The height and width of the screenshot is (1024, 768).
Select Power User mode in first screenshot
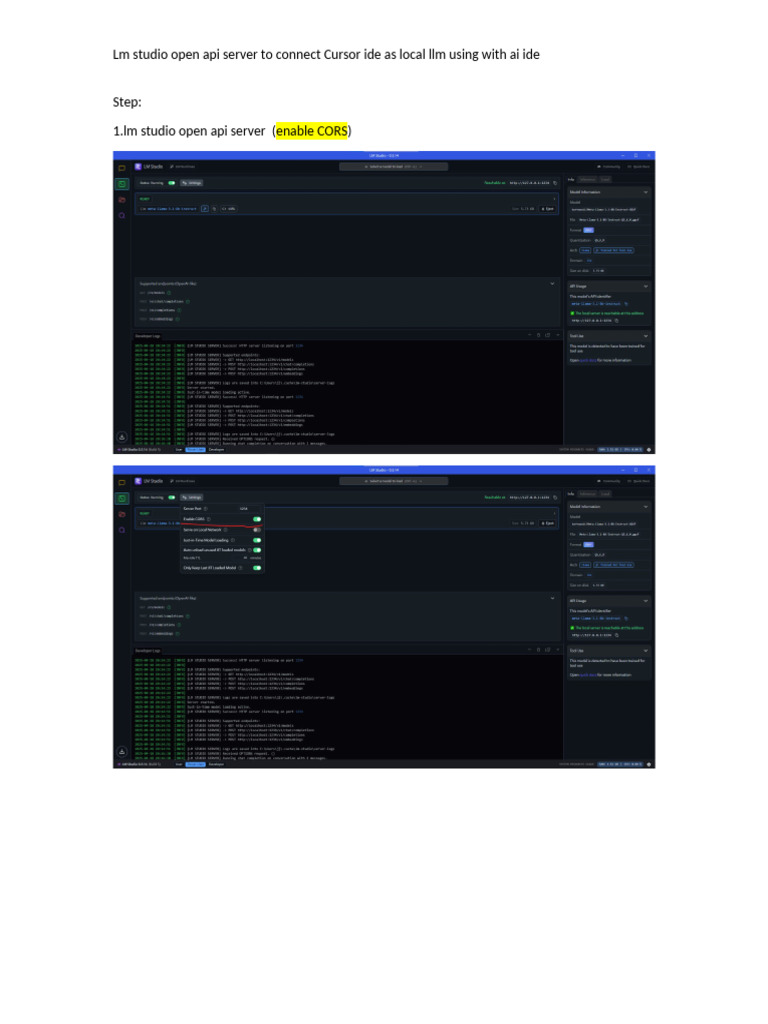[x=195, y=449]
